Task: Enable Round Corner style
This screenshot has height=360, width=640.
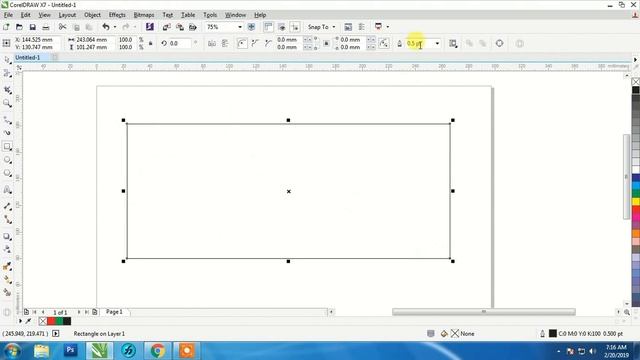Action: click(242, 43)
